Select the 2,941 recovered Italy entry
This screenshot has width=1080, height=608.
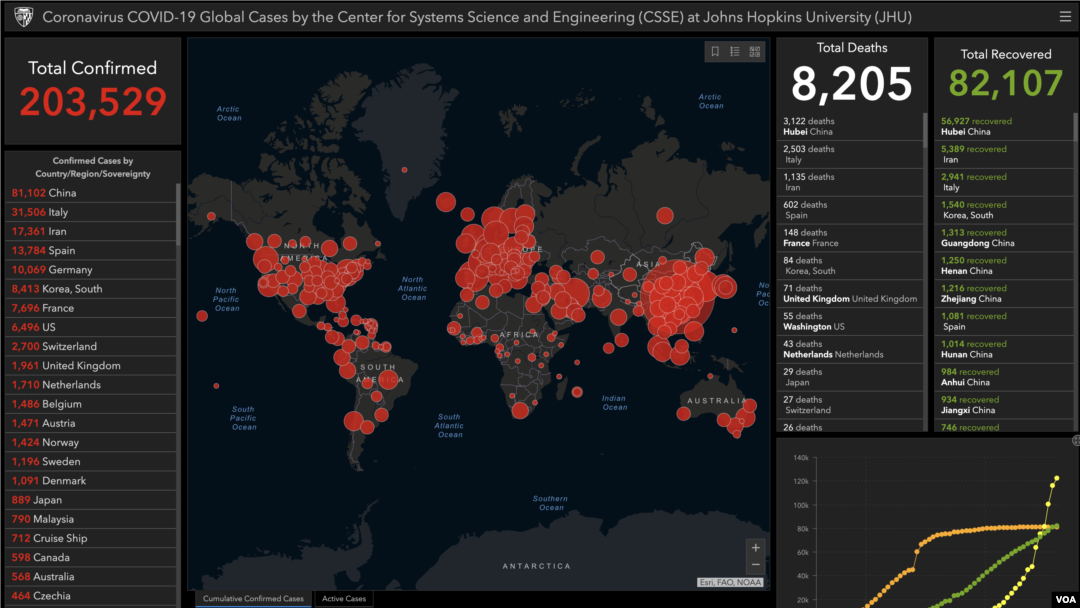(1004, 182)
